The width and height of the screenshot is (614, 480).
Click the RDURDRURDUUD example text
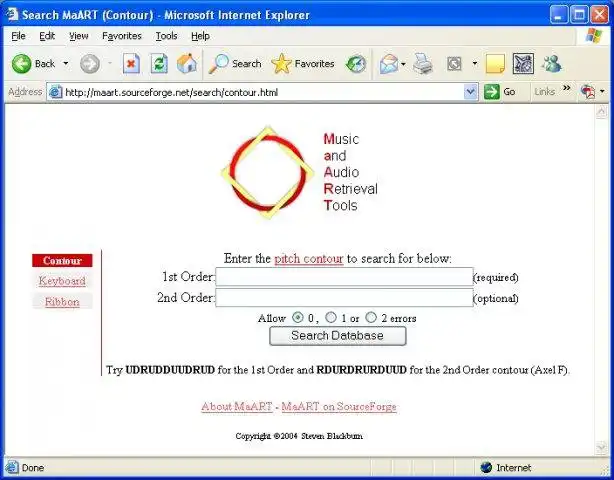(361, 370)
